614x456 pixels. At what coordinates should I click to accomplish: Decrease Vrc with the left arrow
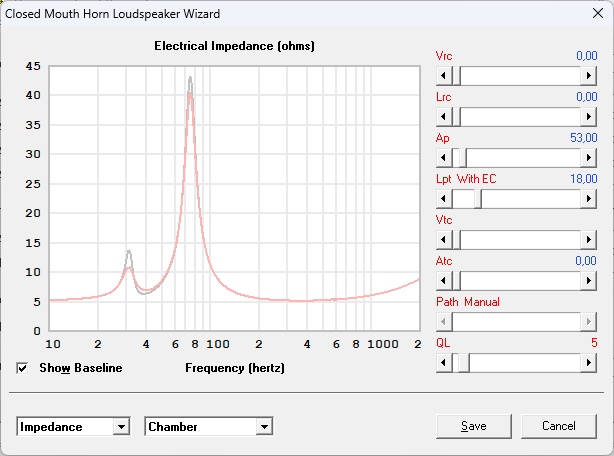(x=444, y=76)
